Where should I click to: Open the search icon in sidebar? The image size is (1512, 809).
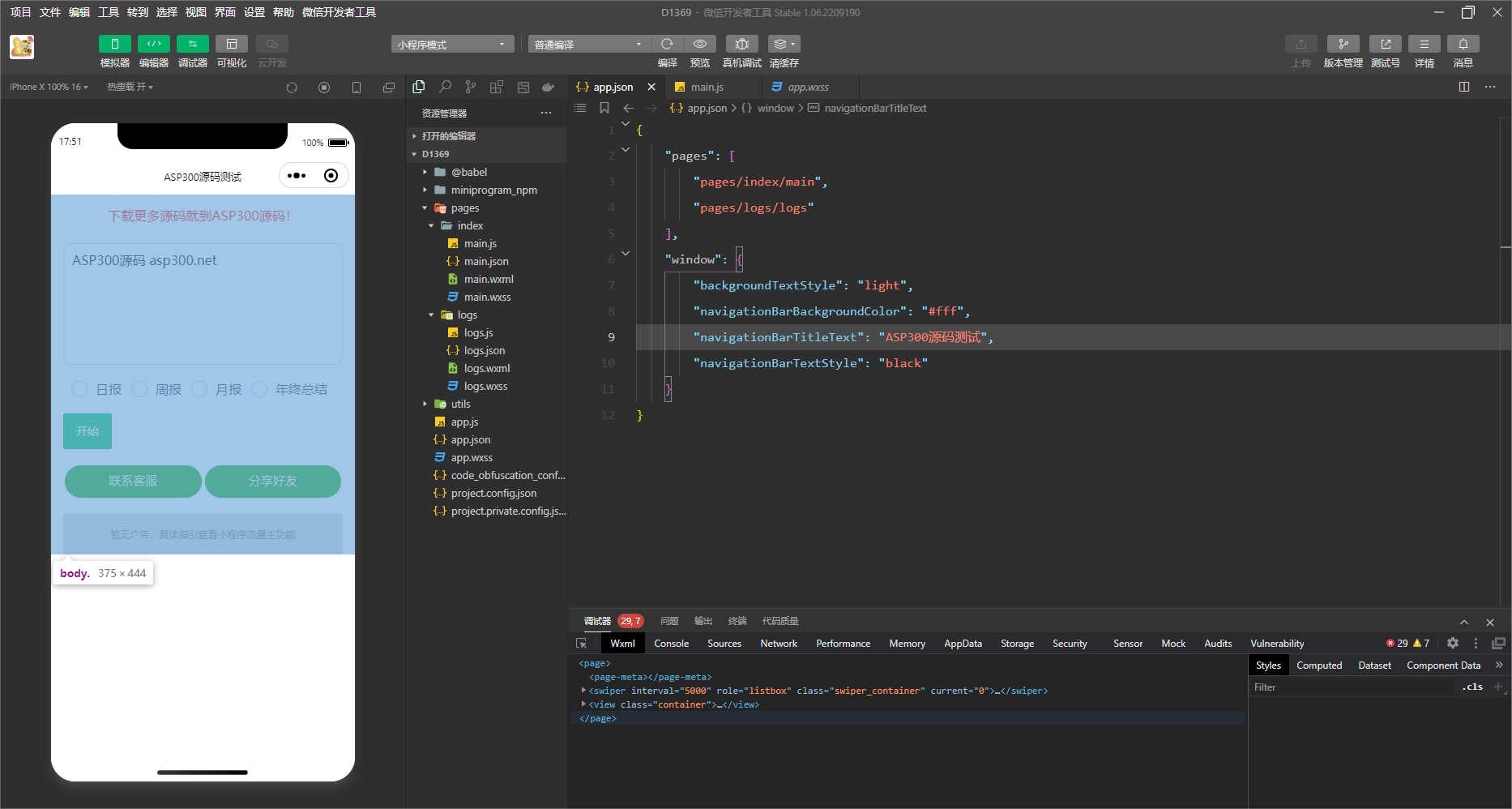click(x=445, y=87)
